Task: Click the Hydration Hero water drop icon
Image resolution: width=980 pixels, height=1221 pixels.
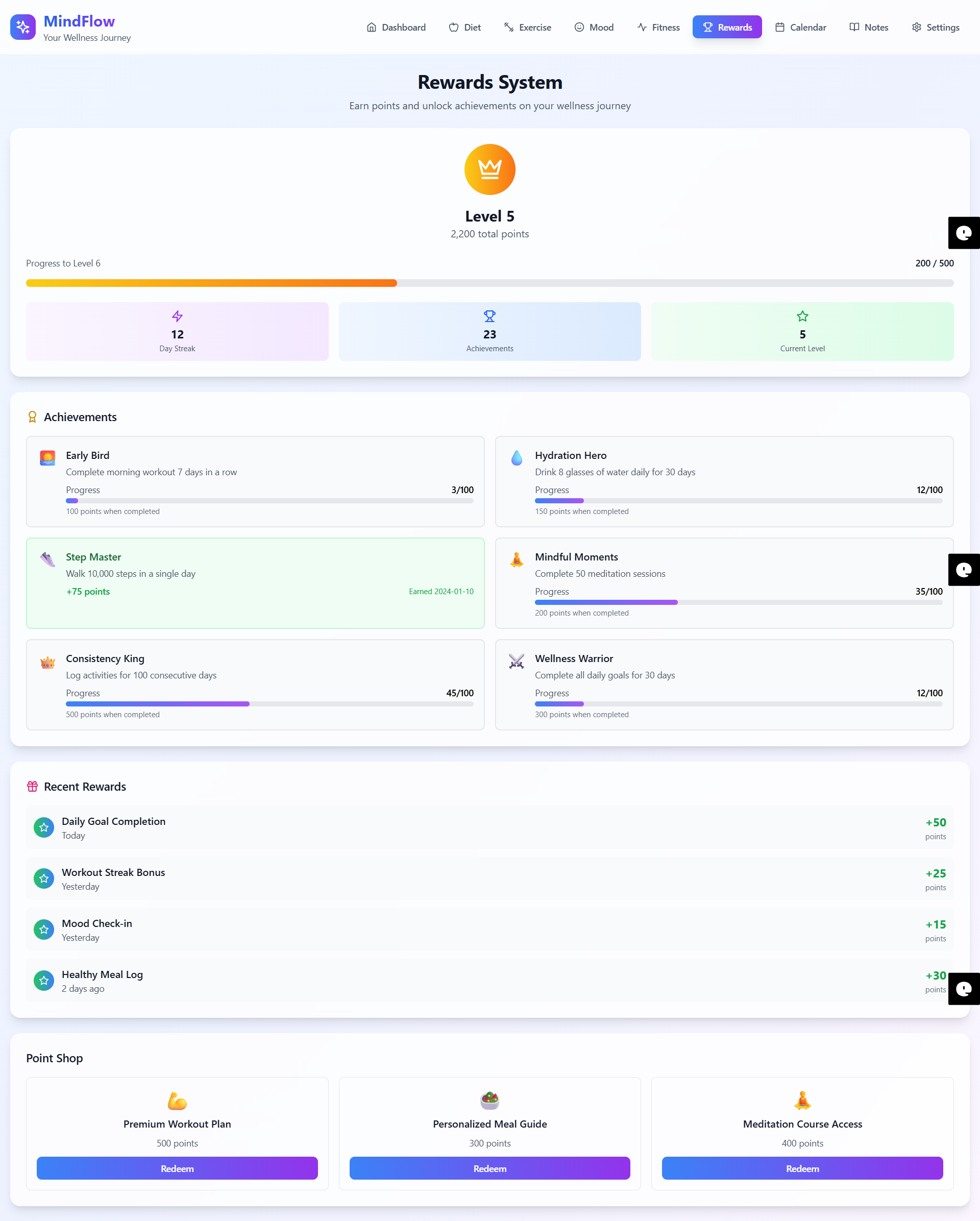Action: coord(517,457)
